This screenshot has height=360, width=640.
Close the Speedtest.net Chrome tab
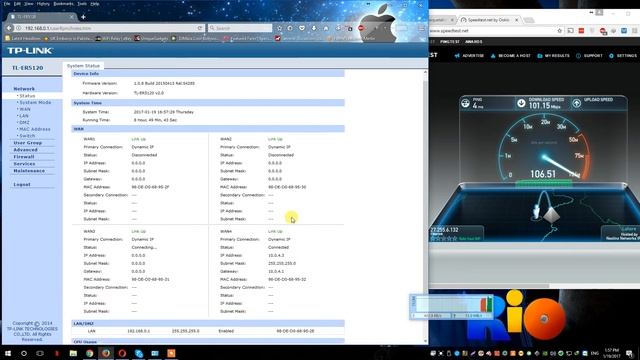click(517, 20)
